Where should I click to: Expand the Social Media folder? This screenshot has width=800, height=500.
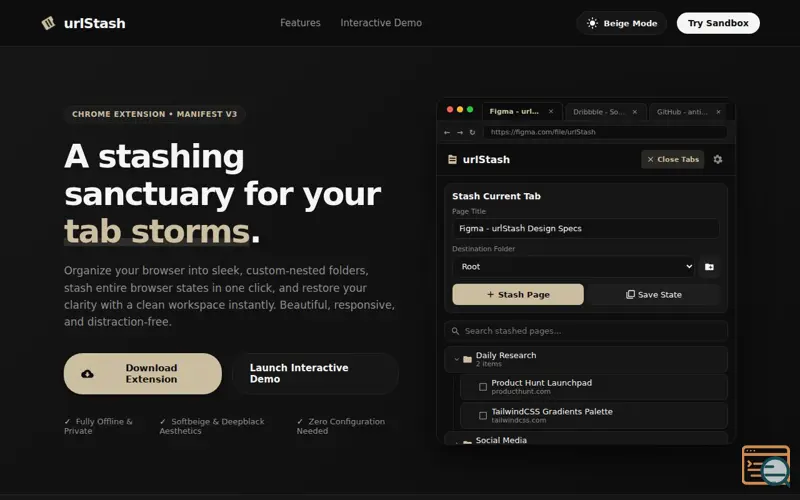[586, 440]
